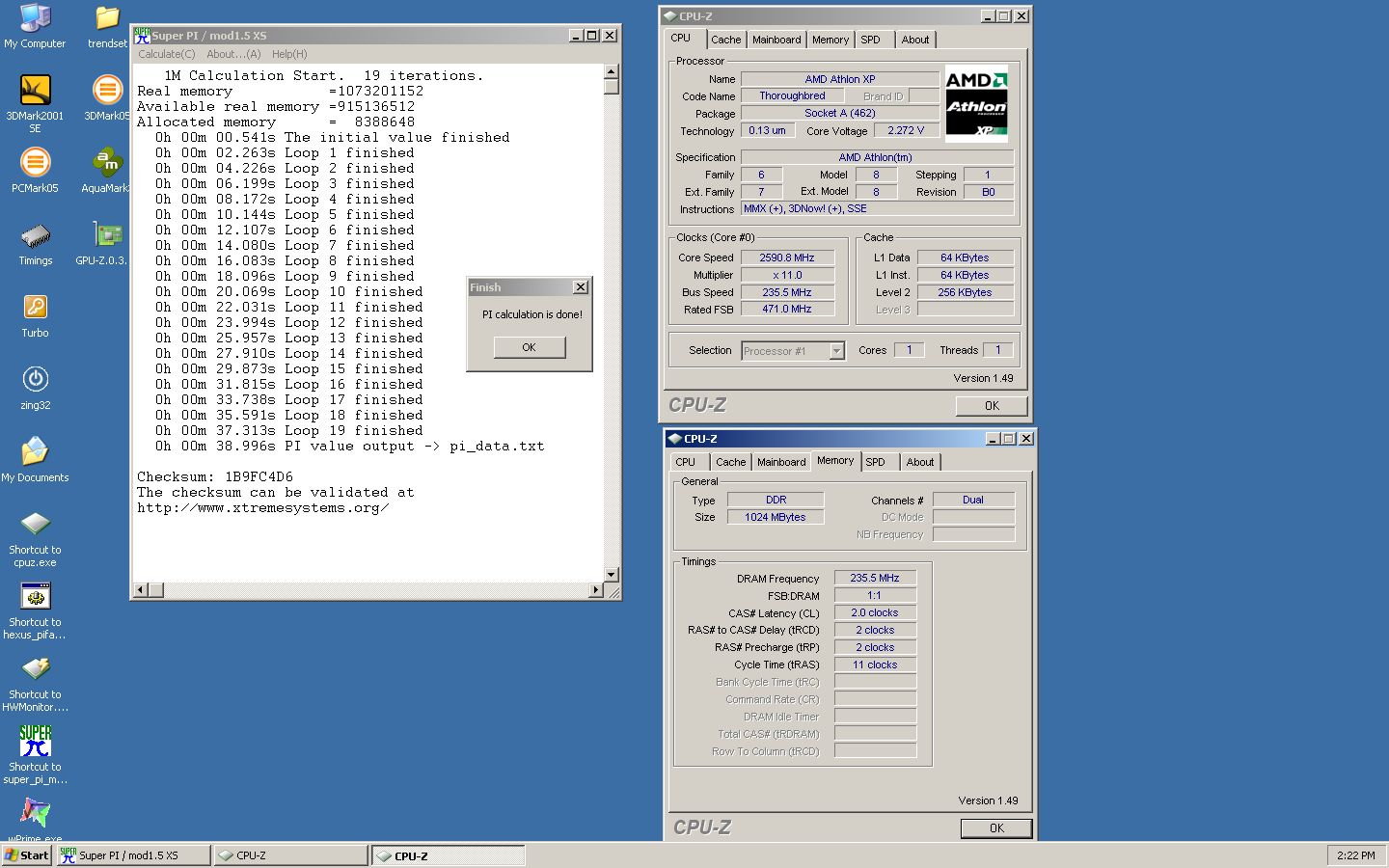Click Super PI vertical scrollbar up arrow
The image size is (1389, 868).
point(611,71)
